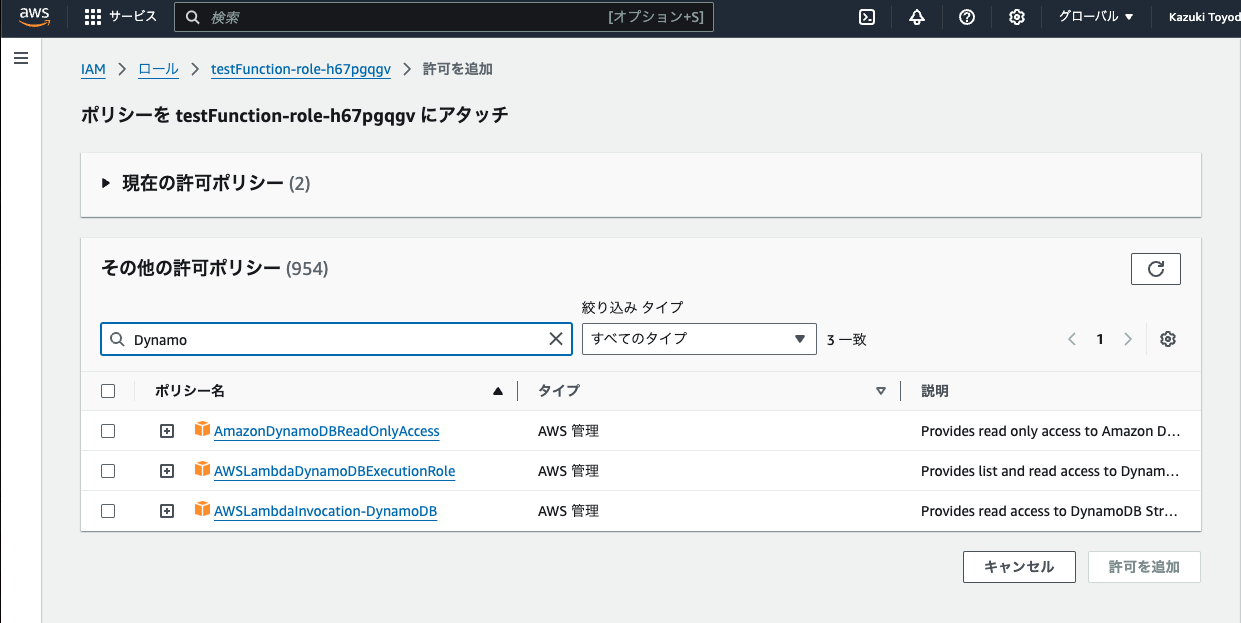The height and width of the screenshot is (623, 1241).
Task: Click the 許可を追加 button
Action: pyautogui.click(x=1144, y=567)
